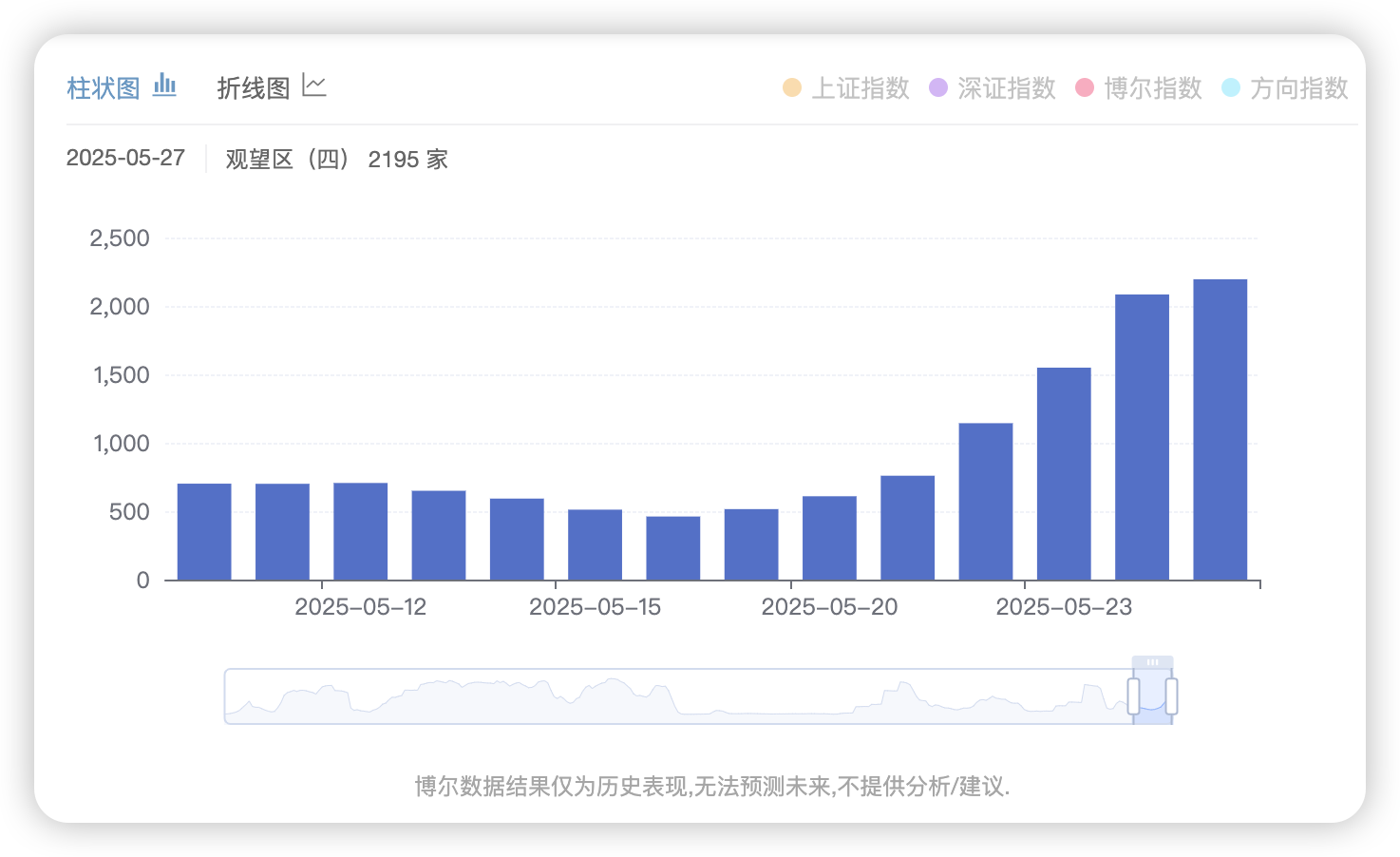The width and height of the screenshot is (1400, 857).
Task: Click the shortest bar in the chart
Action: coord(673,548)
